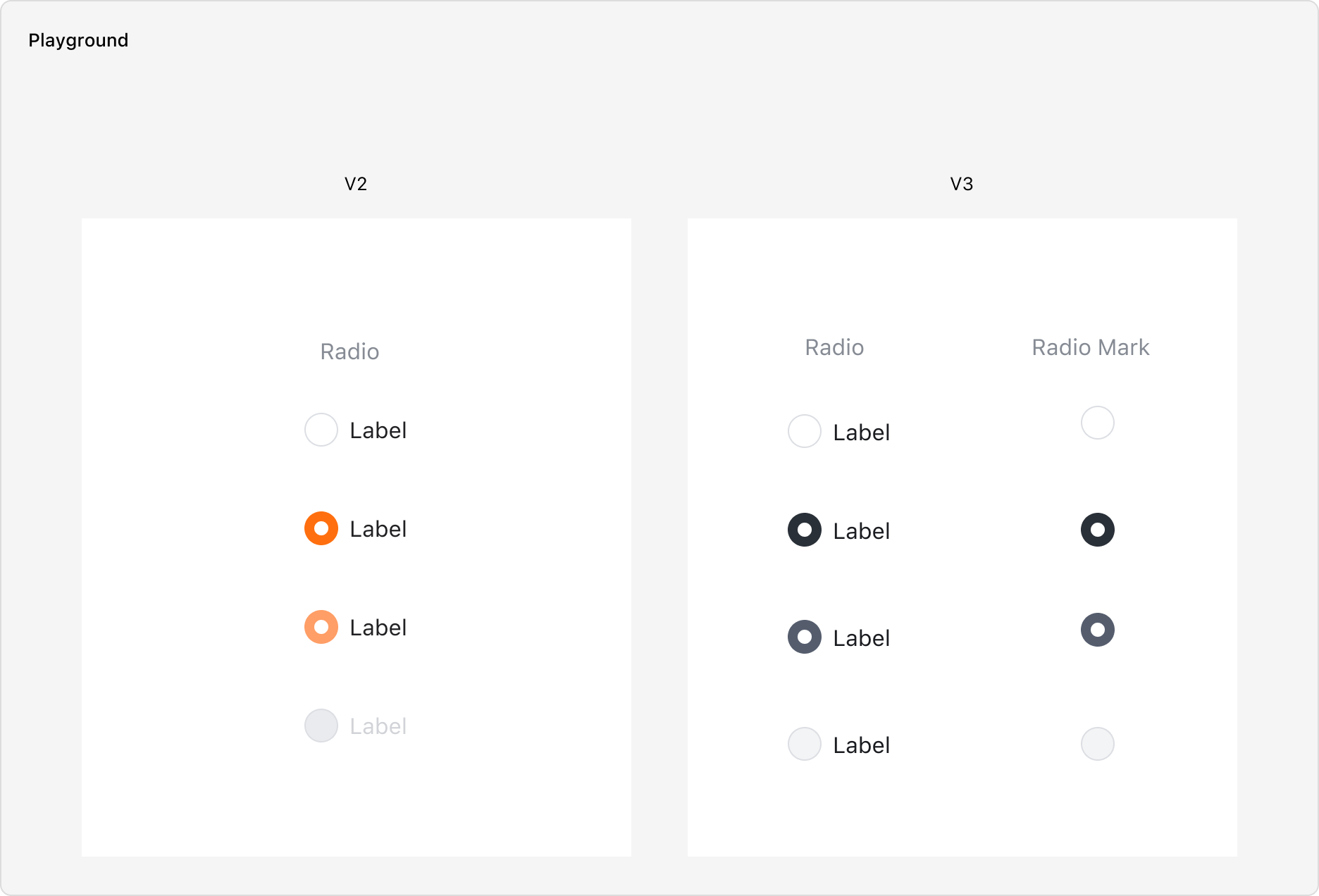Viewport: 1319px width, 896px height.
Task: Select the empty white mark under Radio Mark
Action: click(1098, 423)
